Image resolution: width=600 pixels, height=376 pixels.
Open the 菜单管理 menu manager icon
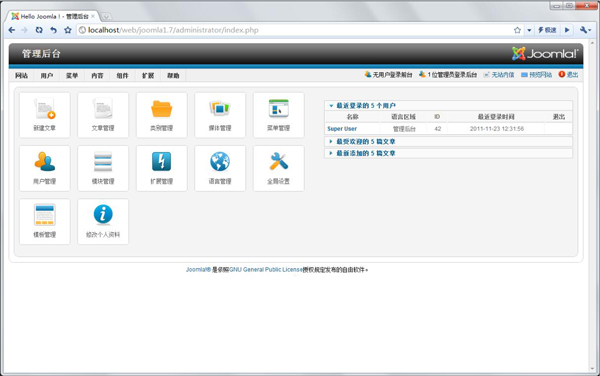pyautogui.click(x=279, y=115)
